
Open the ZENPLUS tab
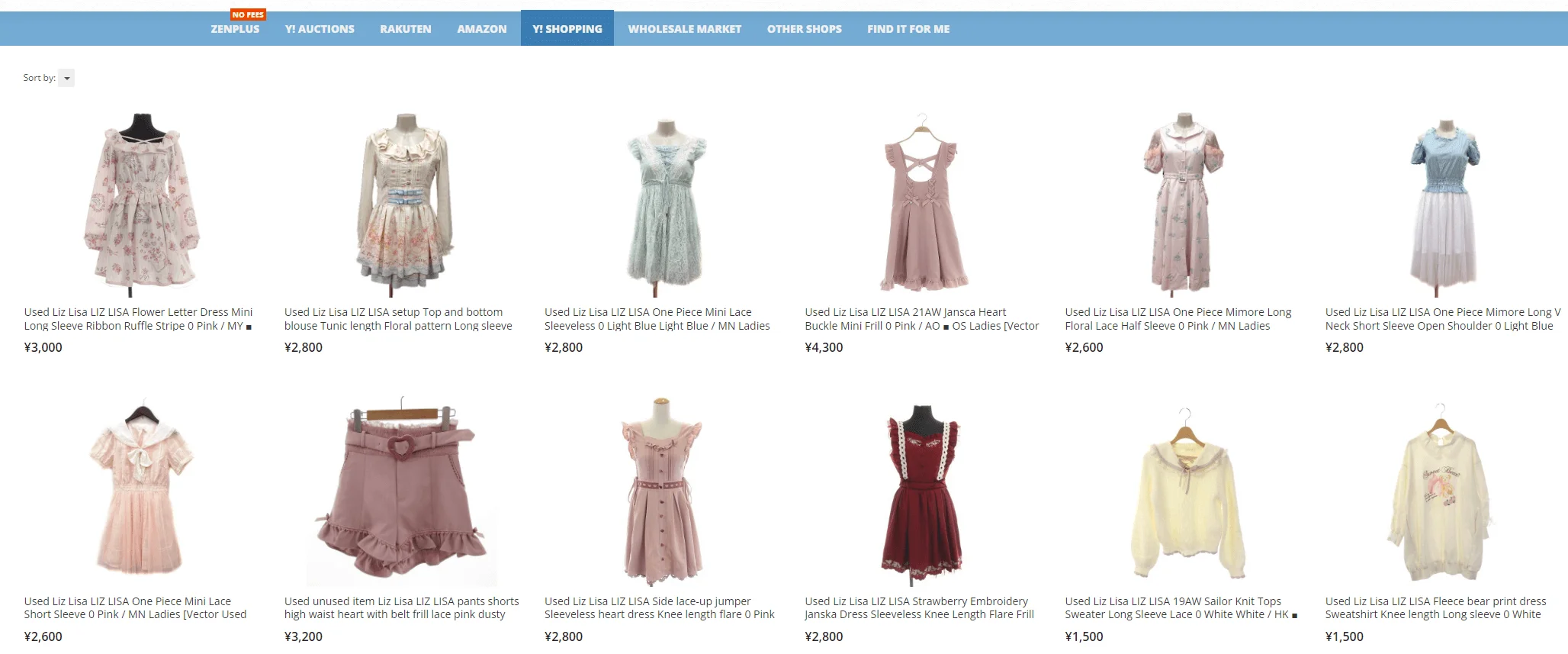235,29
